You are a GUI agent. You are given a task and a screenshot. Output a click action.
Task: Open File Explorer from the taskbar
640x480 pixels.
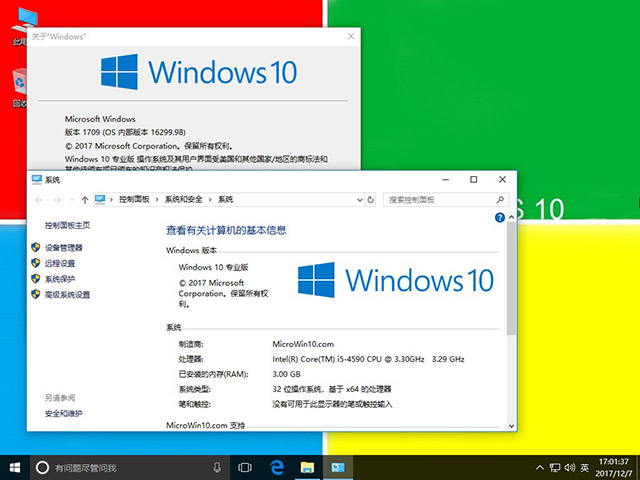(x=307, y=468)
